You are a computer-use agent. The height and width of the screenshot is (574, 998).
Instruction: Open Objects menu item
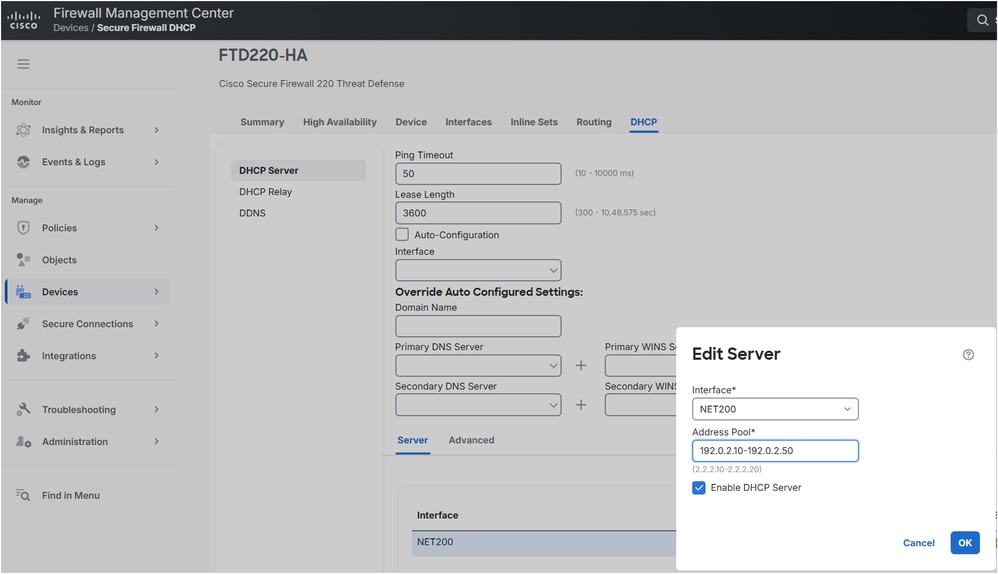tap(59, 260)
